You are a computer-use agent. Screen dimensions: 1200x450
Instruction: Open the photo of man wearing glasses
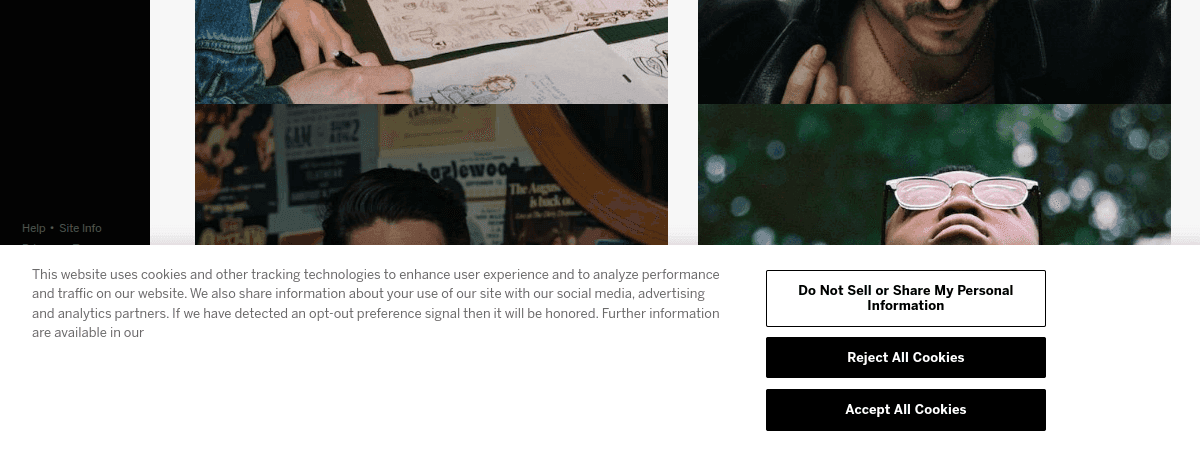(934, 175)
